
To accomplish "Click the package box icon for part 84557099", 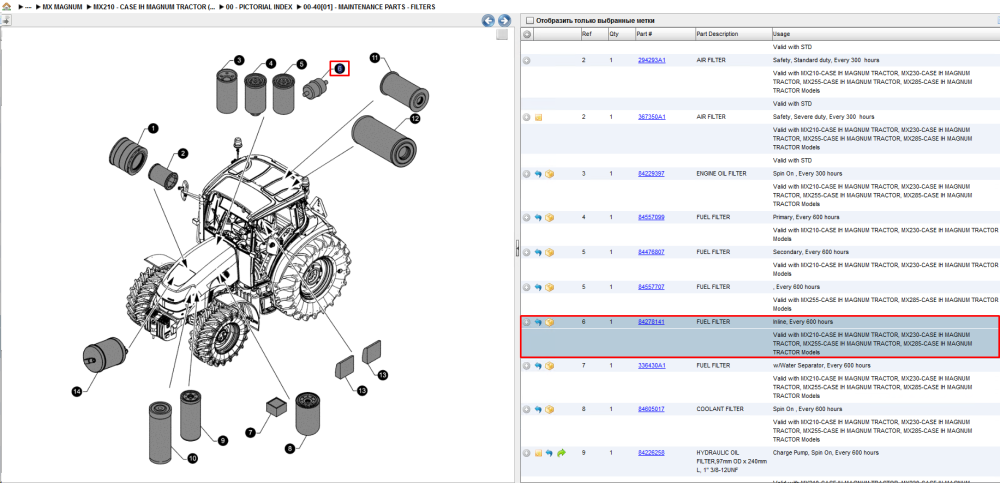I will 549,218.
